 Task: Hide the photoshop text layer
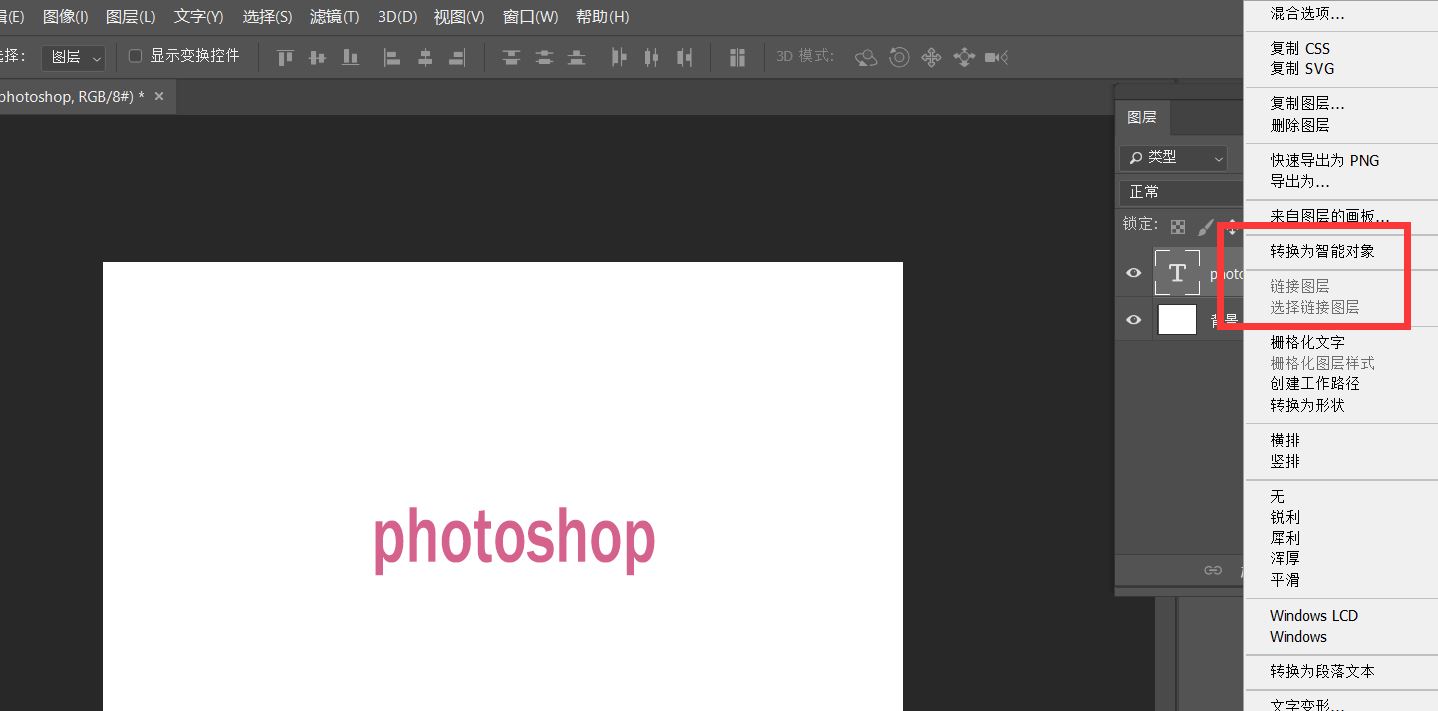[x=1134, y=273]
